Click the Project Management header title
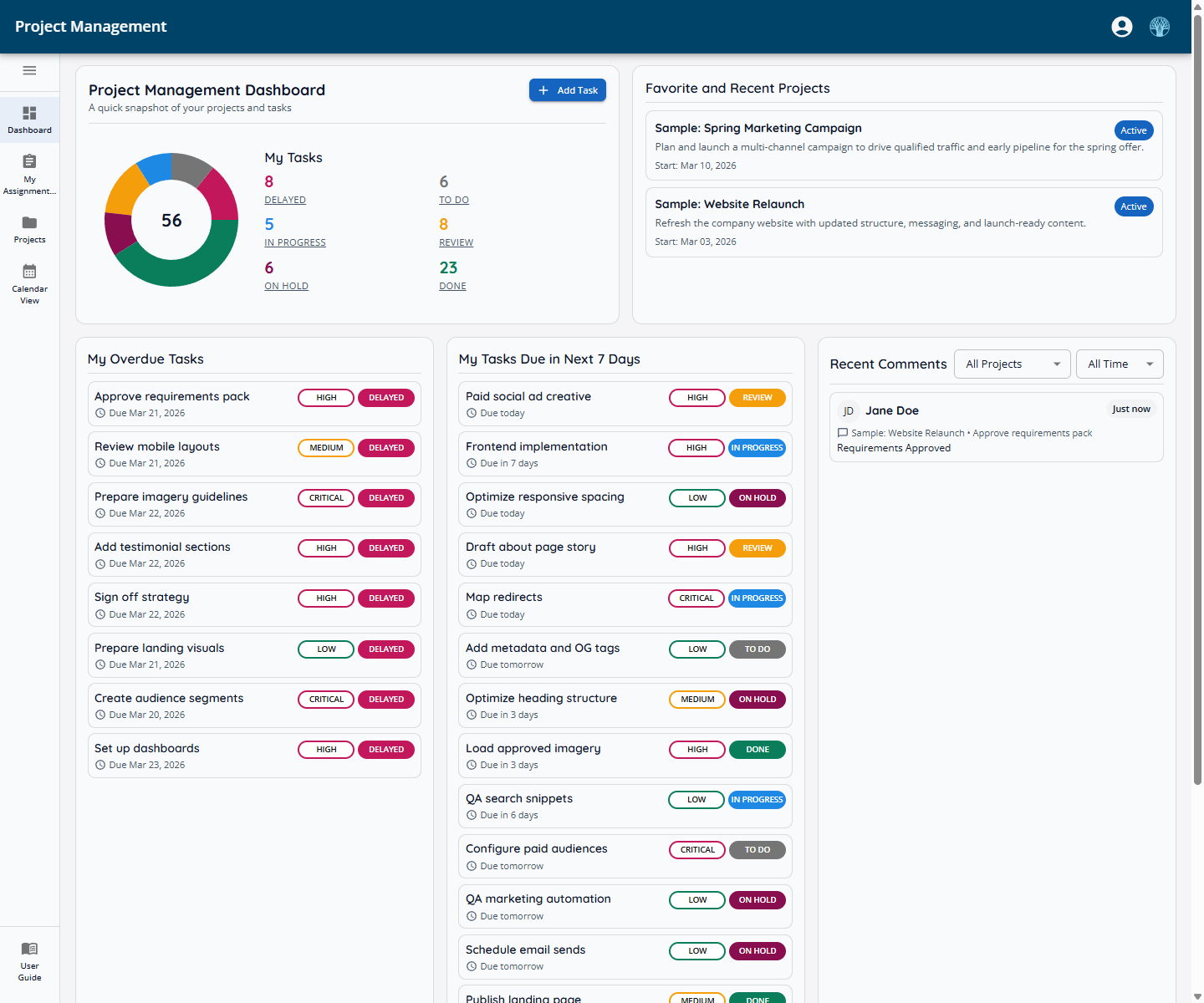The width and height of the screenshot is (1204, 1003). pyautogui.click(x=90, y=27)
